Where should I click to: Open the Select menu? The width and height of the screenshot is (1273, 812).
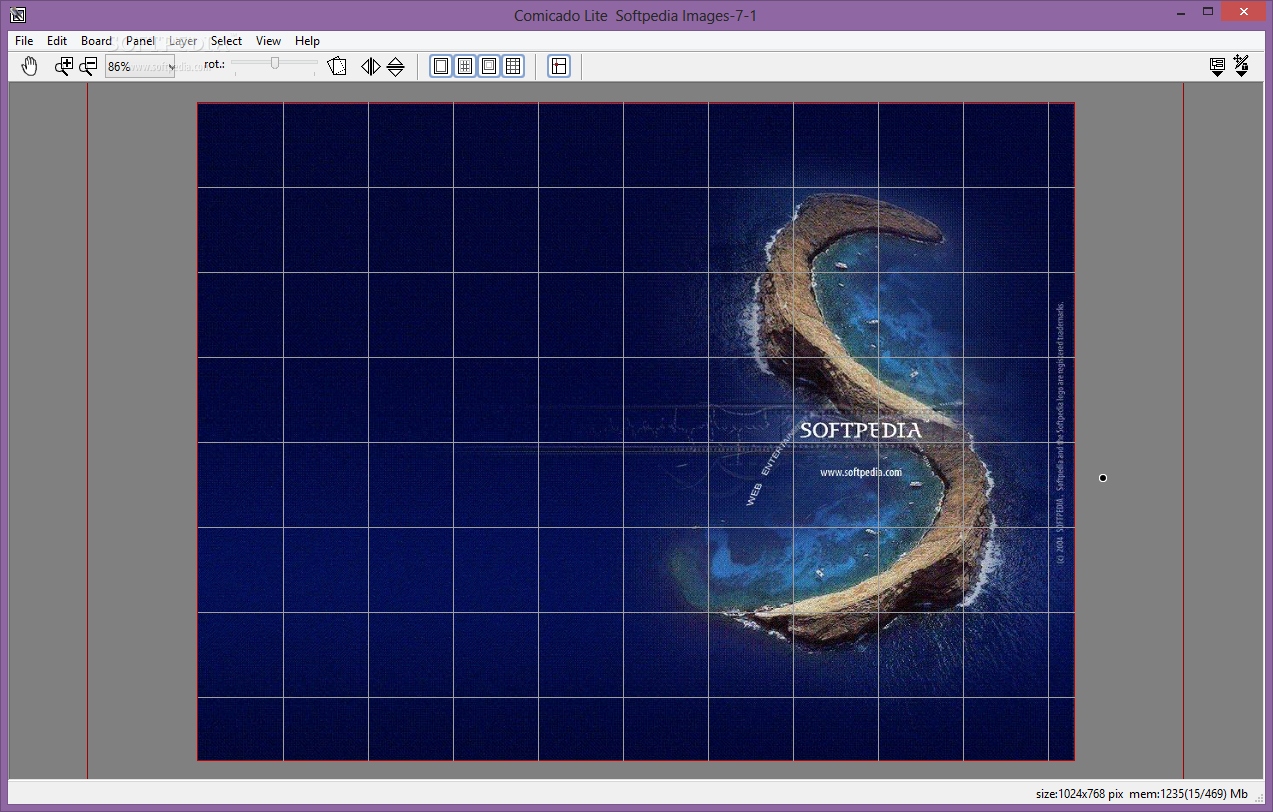226,41
